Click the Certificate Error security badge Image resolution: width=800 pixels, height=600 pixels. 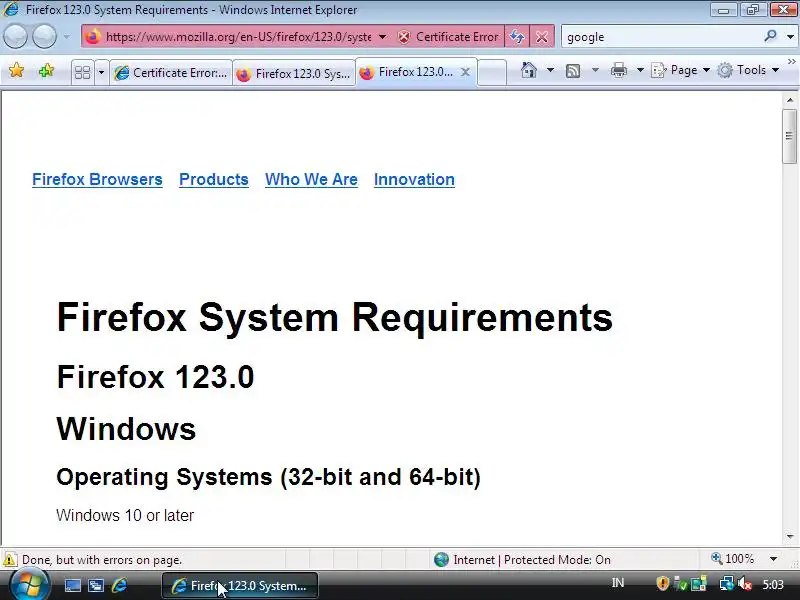[x=448, y=37]
